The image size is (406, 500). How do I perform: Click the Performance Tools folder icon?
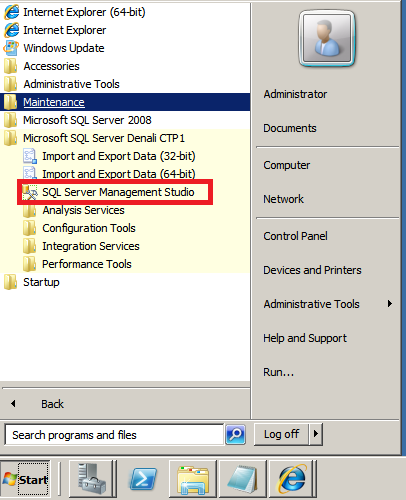click(30, 264)
